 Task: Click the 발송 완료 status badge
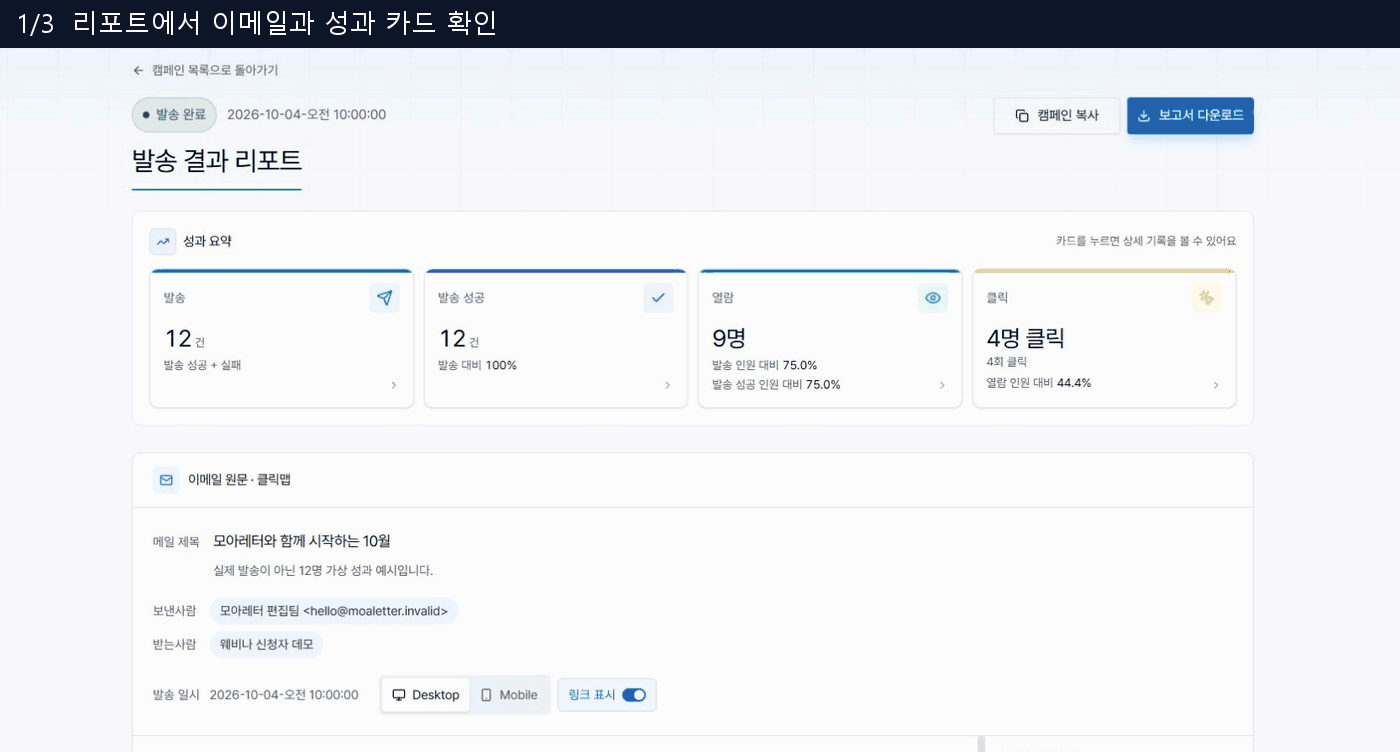click(x=174, y=114)
